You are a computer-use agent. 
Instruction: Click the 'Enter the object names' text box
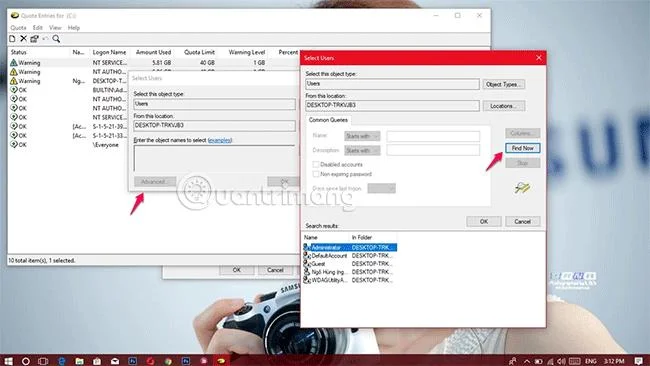tap(214, 158)
